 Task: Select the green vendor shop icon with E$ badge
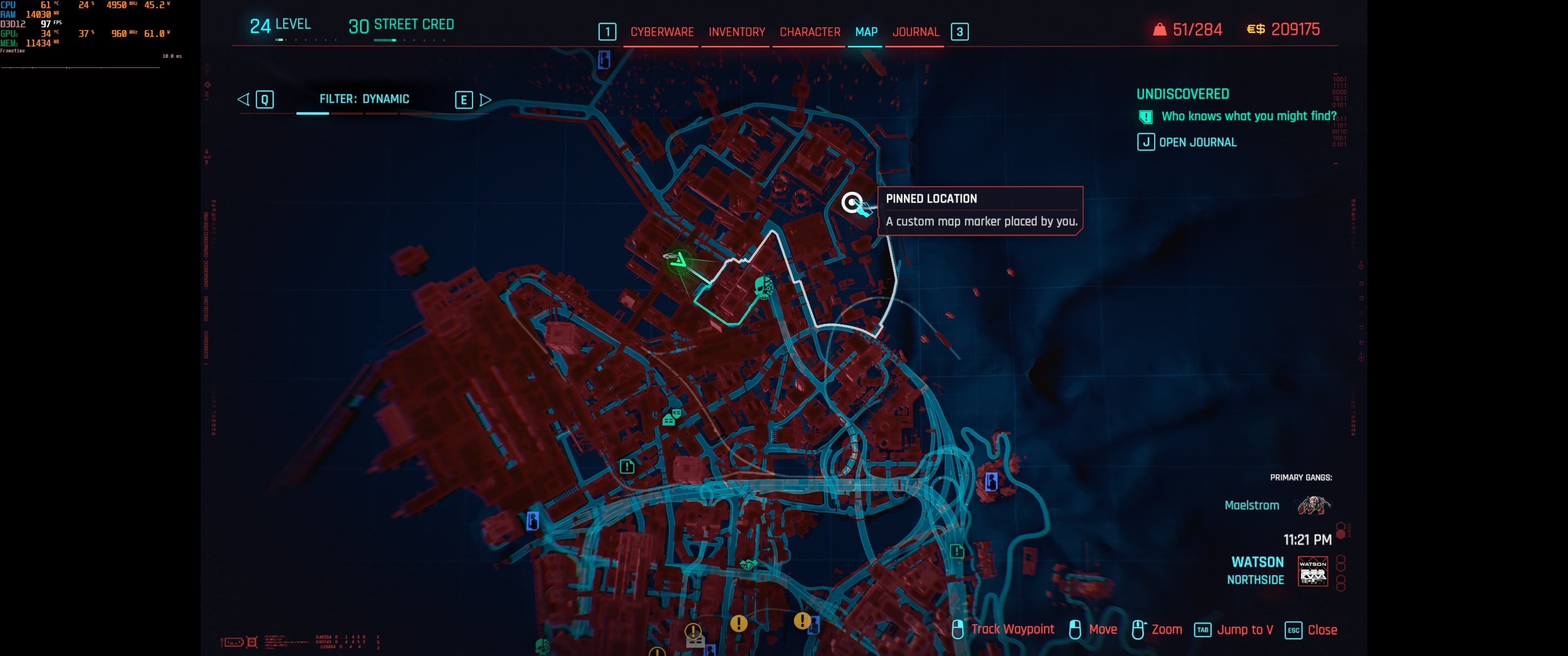coord(671,417)
